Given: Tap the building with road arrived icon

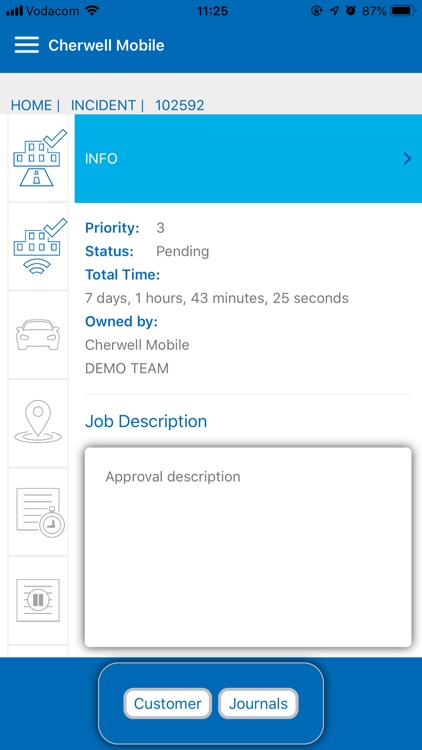Looking at the screenshot, I should [x=38, y=158].
